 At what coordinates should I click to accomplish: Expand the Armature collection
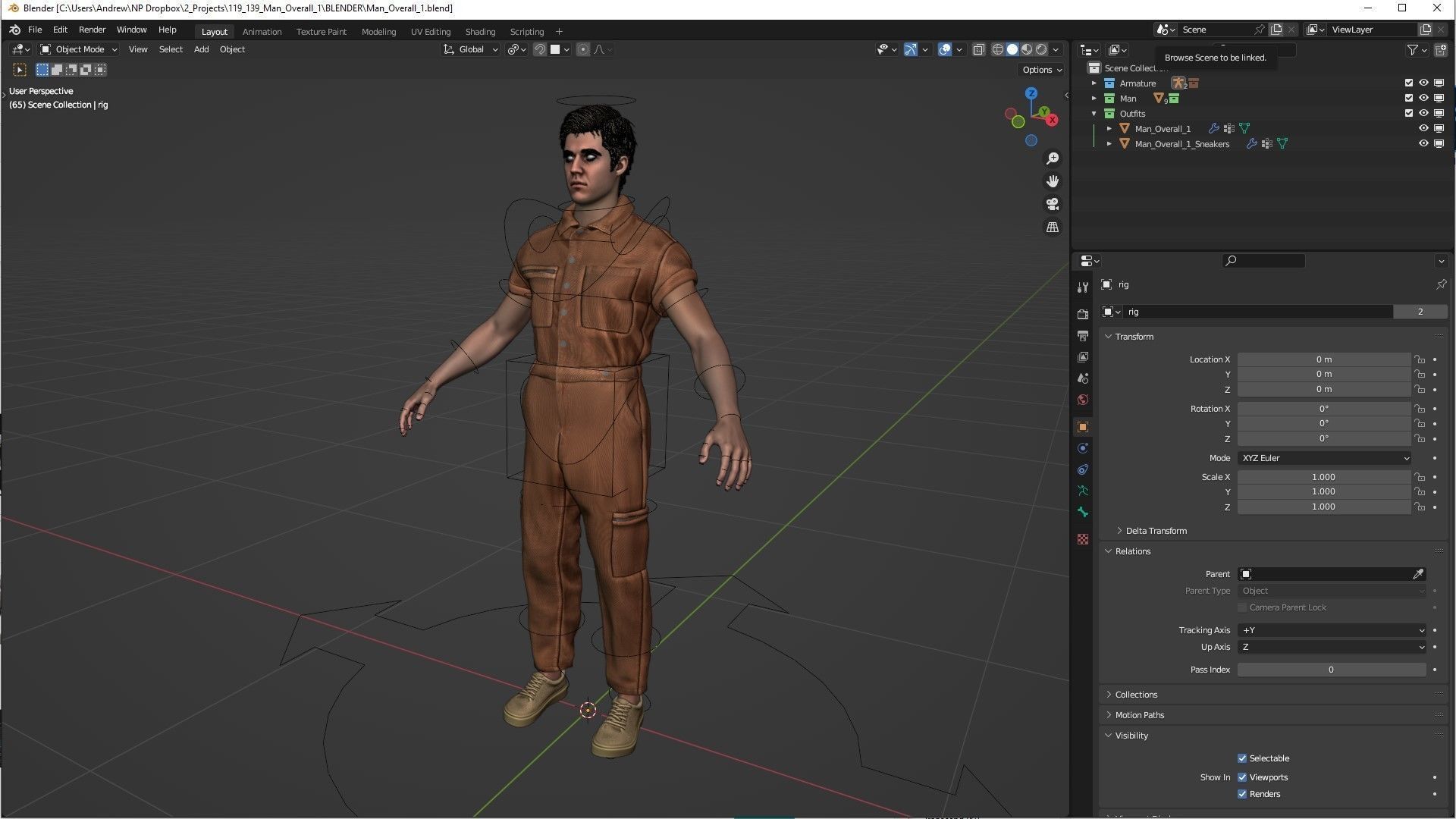point(1094,83)
